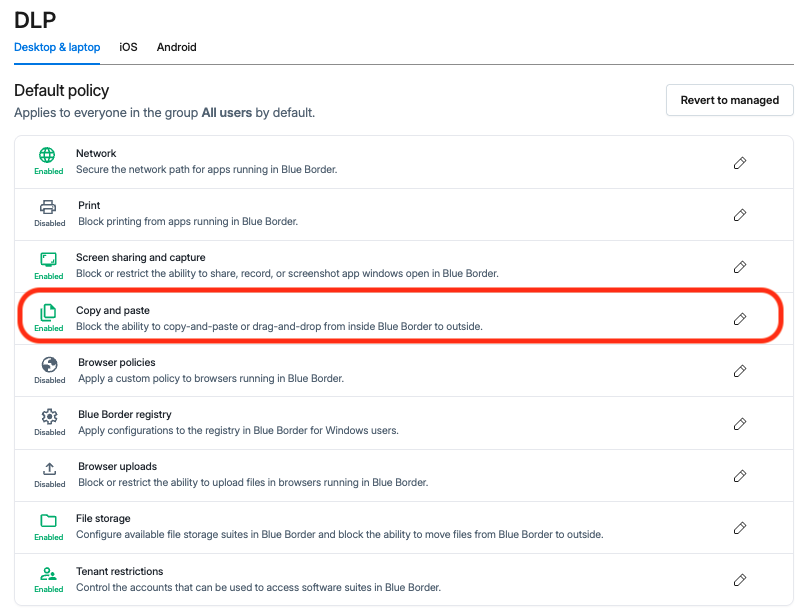The image size is (804, 614).
Task: Click the DLP page title
Action: point(35,20)
